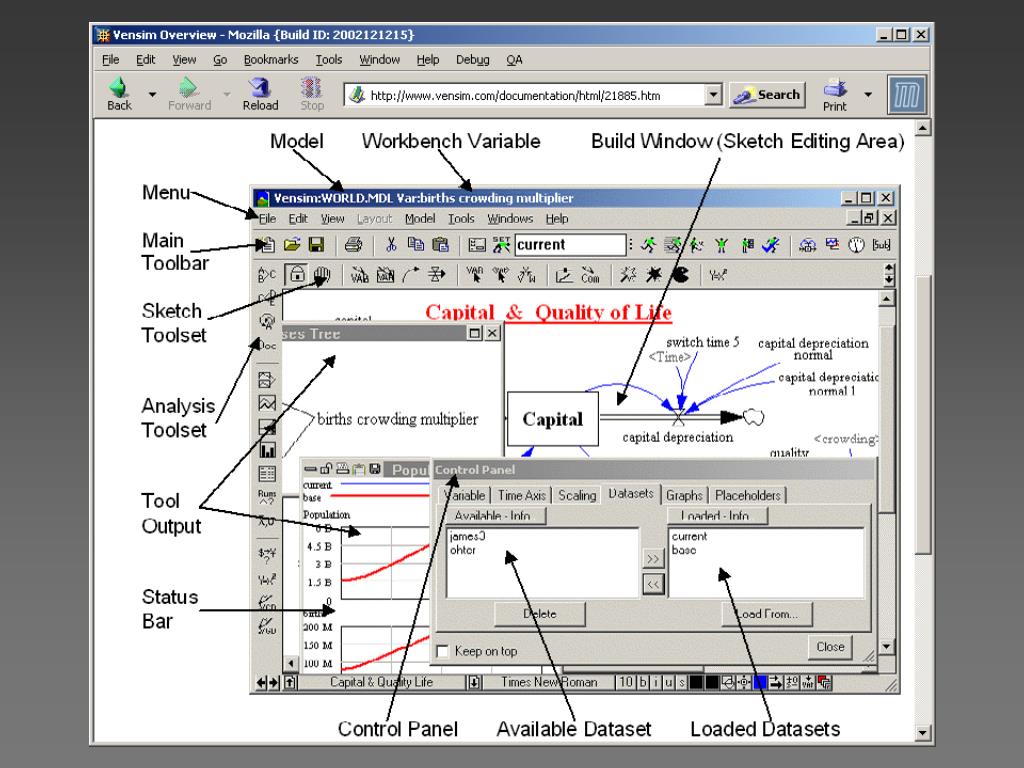Click Mozilla Reload toolbar button
This screenshot has height=768, width=1024.
(x=260, y=93)
